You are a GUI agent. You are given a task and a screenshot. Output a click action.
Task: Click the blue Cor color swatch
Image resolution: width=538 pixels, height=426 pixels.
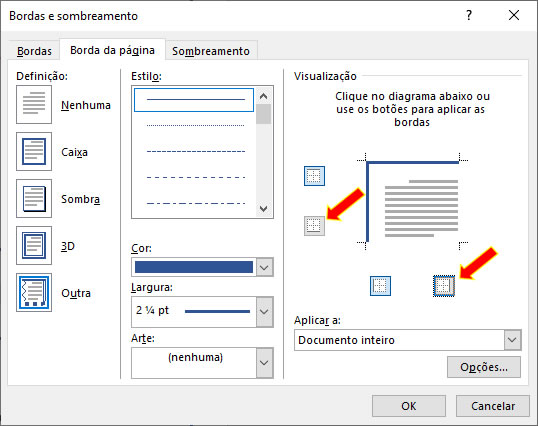[194, 267]
